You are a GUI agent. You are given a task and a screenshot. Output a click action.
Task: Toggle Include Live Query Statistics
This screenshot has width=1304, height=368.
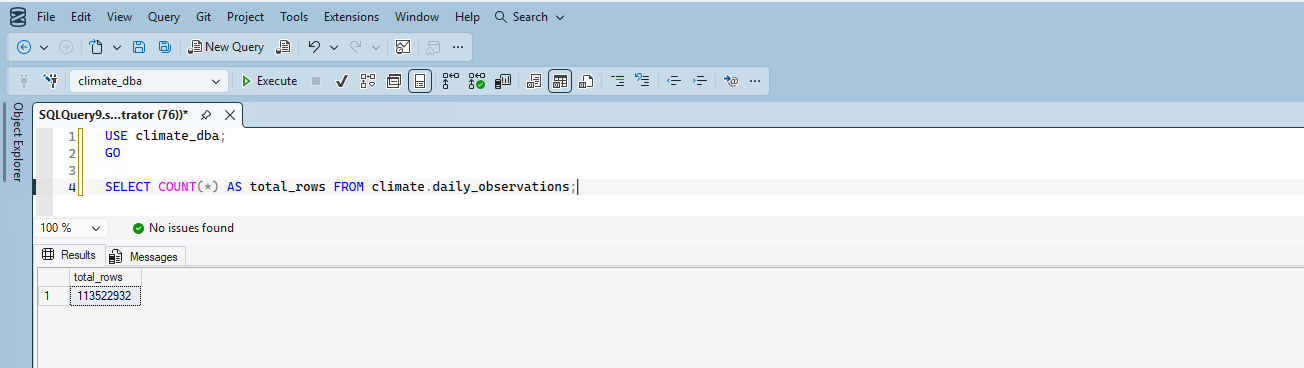pos(477,81)
